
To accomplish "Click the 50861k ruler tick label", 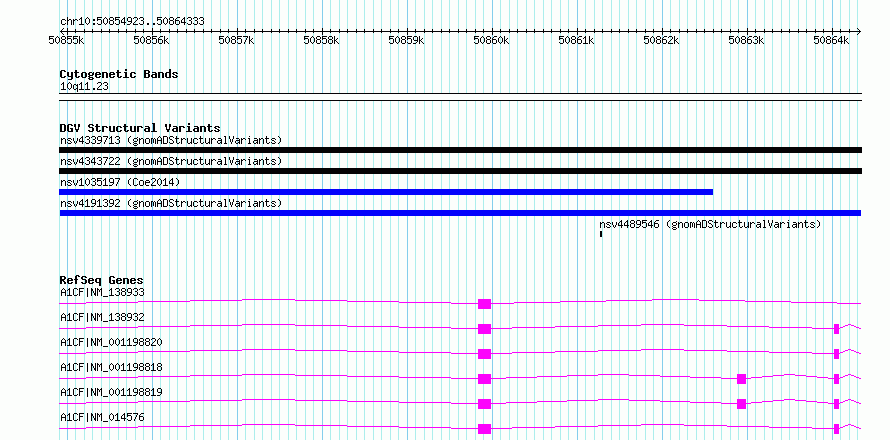I will [577, 40].
